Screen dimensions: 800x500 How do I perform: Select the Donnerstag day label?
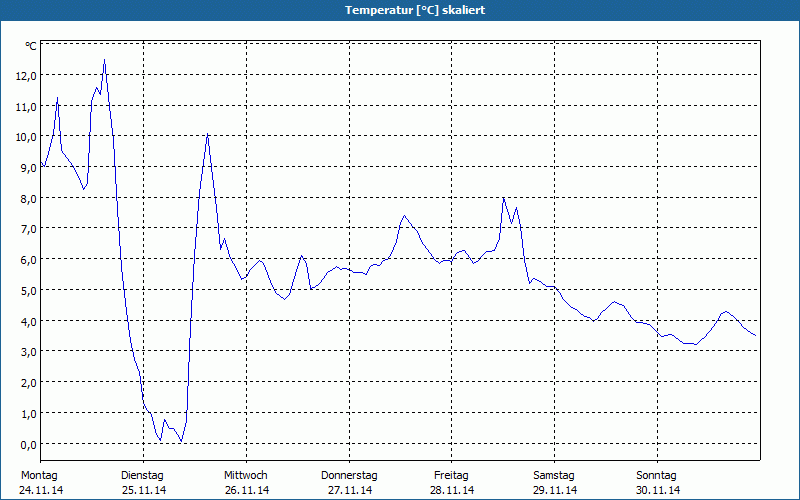click(x=349, y=476)
